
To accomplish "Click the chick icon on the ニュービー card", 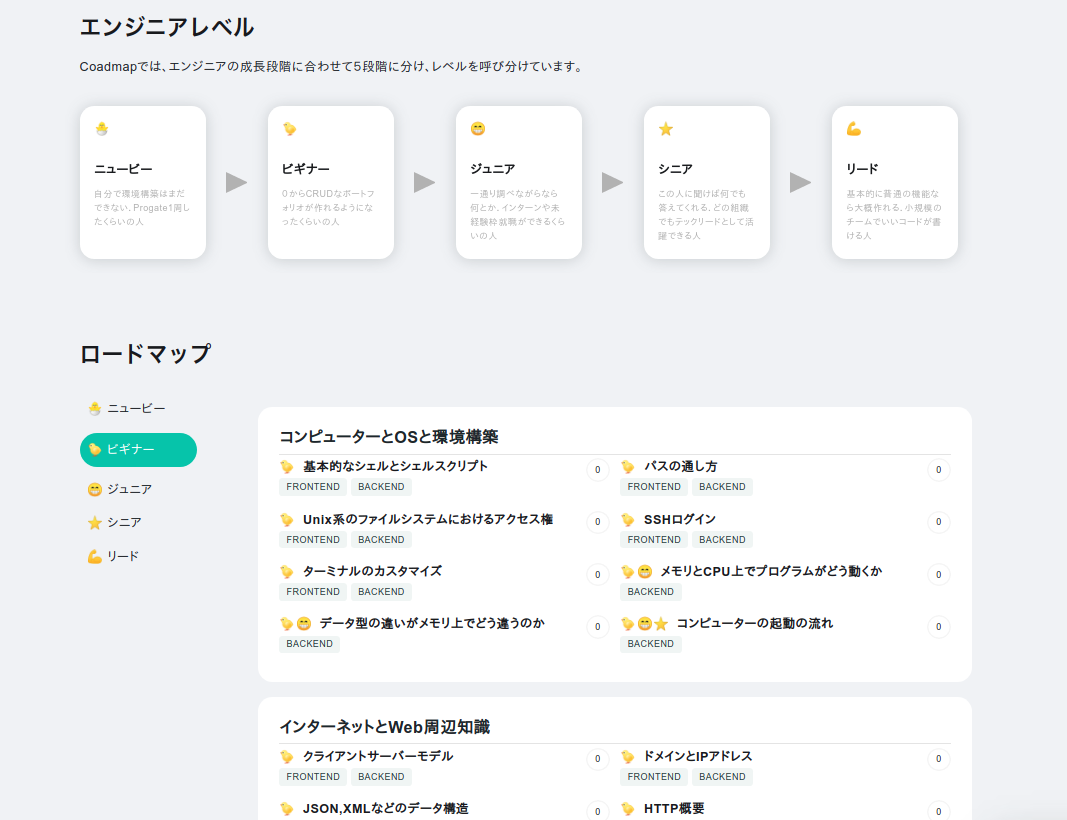I will click(x=102, y=128).
